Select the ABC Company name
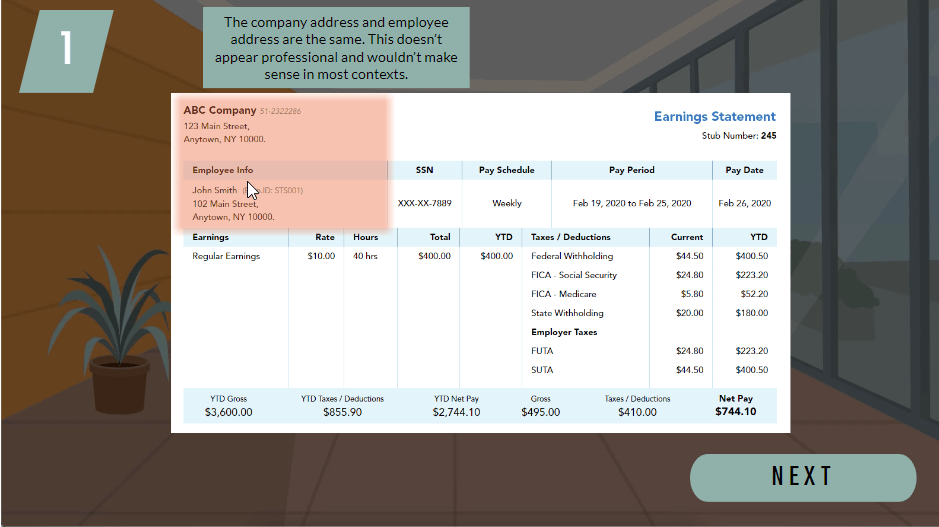Viewport: 939px width, 527px height. click(x=219, y=110)
